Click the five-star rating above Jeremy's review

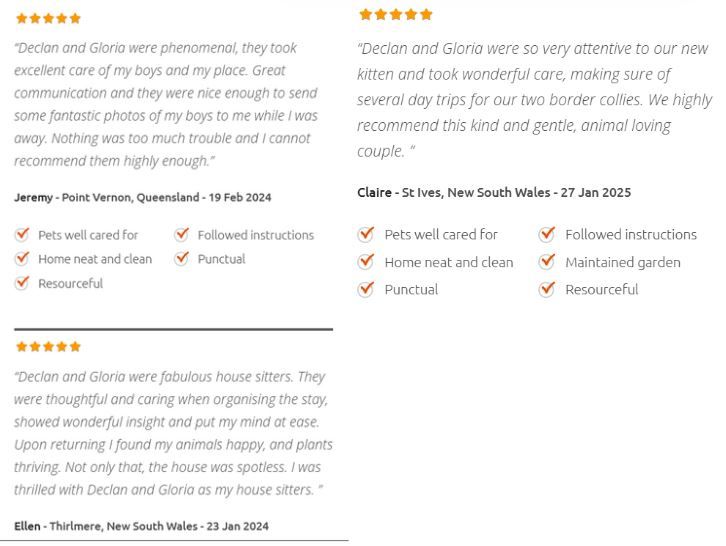click(x=48, y=19)
